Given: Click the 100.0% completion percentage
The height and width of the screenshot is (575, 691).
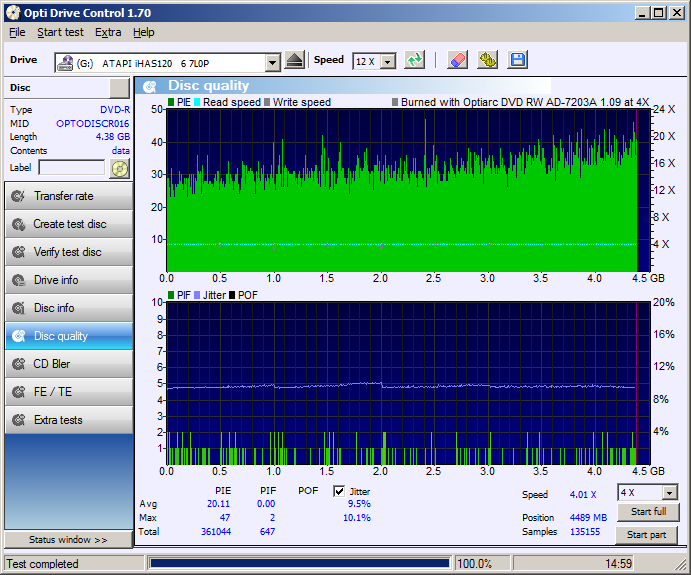Looking at the screenshot, I should pos(474,564).
